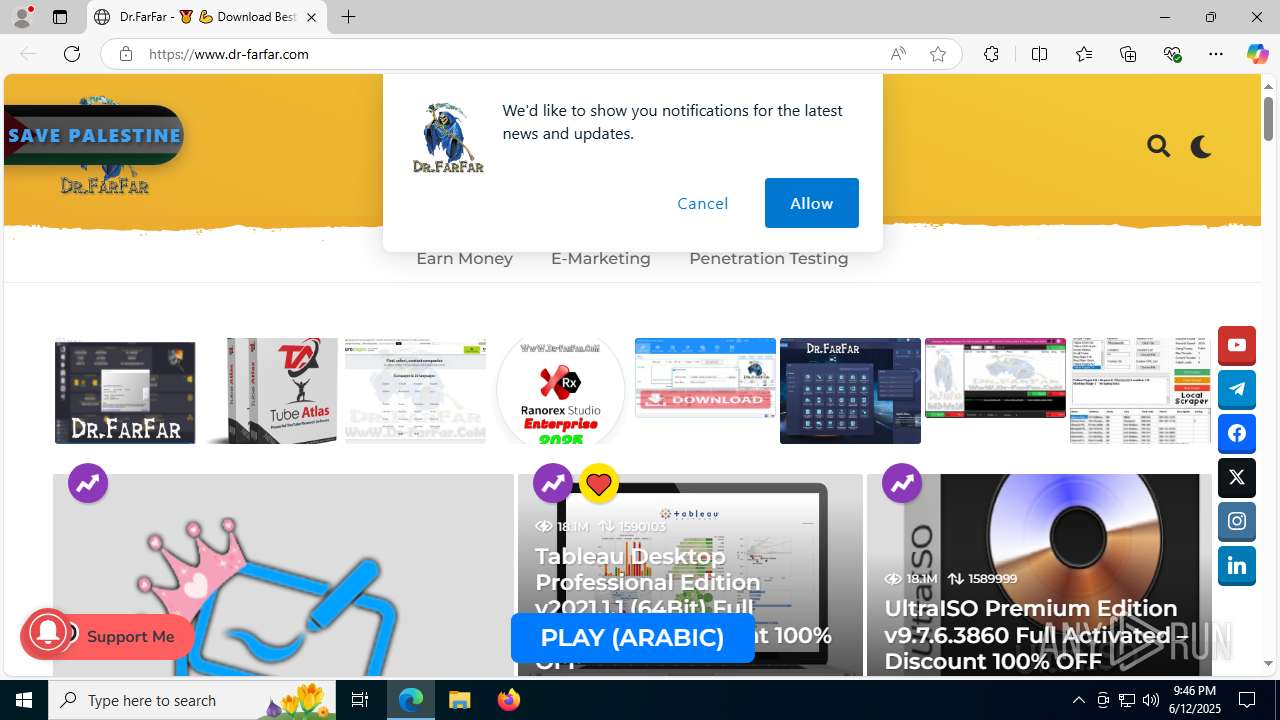Viewport: 1280px width, 720px height.
Task: Refresh the page with reload icon
Action: click(x=72, y=54)
